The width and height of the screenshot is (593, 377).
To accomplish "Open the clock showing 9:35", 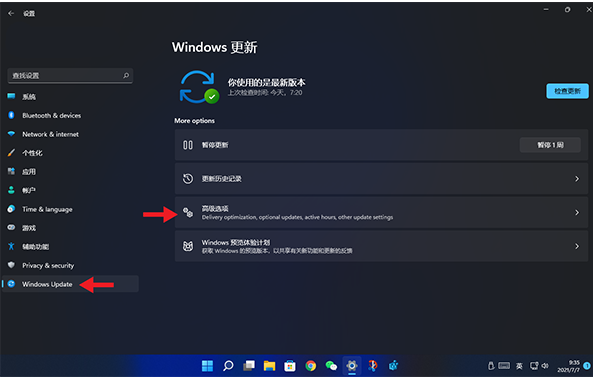I will pos(568,366).
